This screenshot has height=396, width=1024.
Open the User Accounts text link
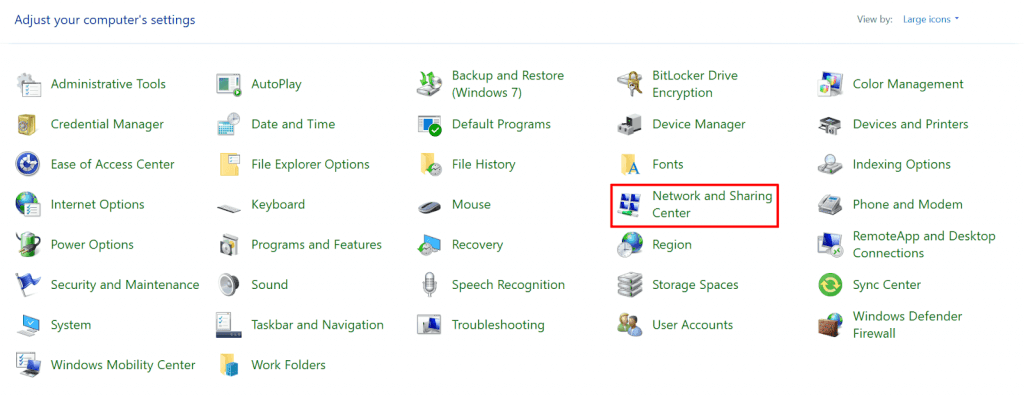click(693, 325)
